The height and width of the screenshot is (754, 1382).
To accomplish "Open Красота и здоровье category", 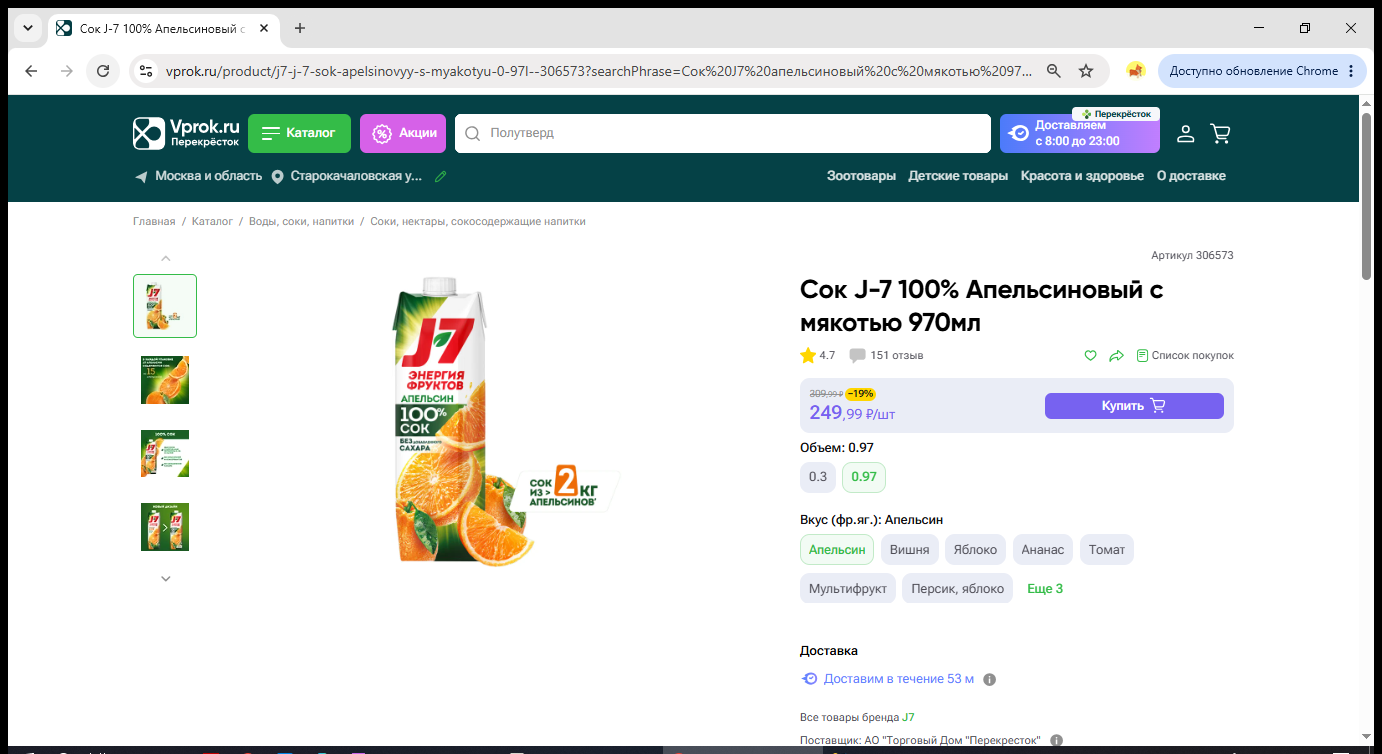I will [1082, 176].
